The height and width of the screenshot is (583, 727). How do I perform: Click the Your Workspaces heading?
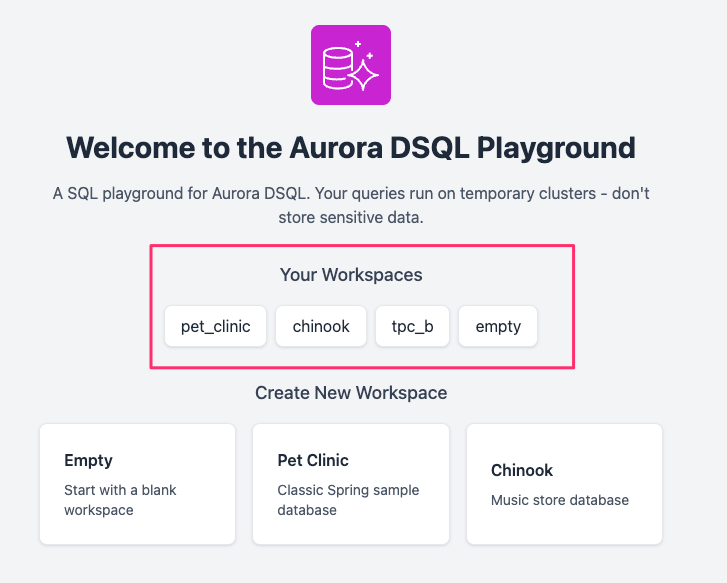351,275
